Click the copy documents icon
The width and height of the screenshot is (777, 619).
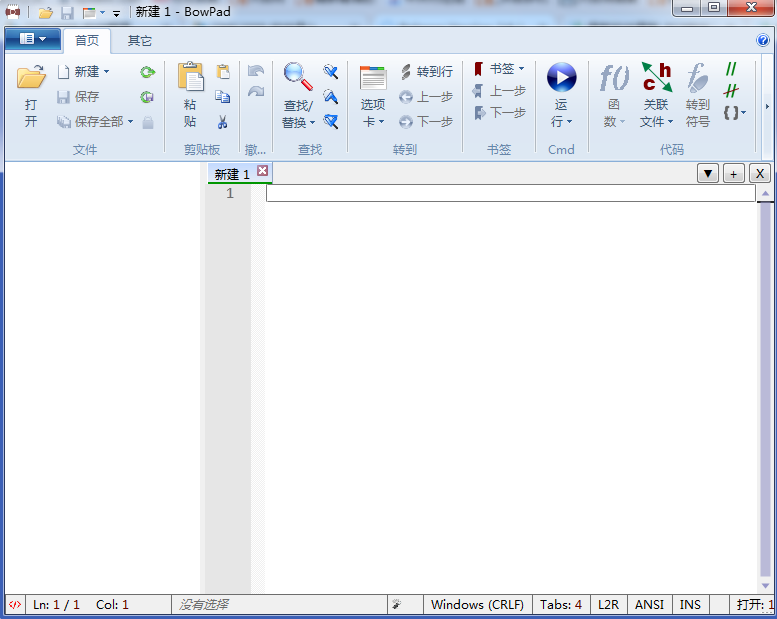click(x=222, y=97)
